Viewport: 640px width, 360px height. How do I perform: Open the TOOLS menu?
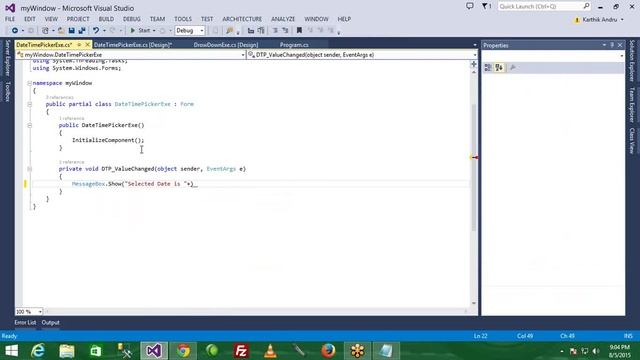(x=183, y=19)
